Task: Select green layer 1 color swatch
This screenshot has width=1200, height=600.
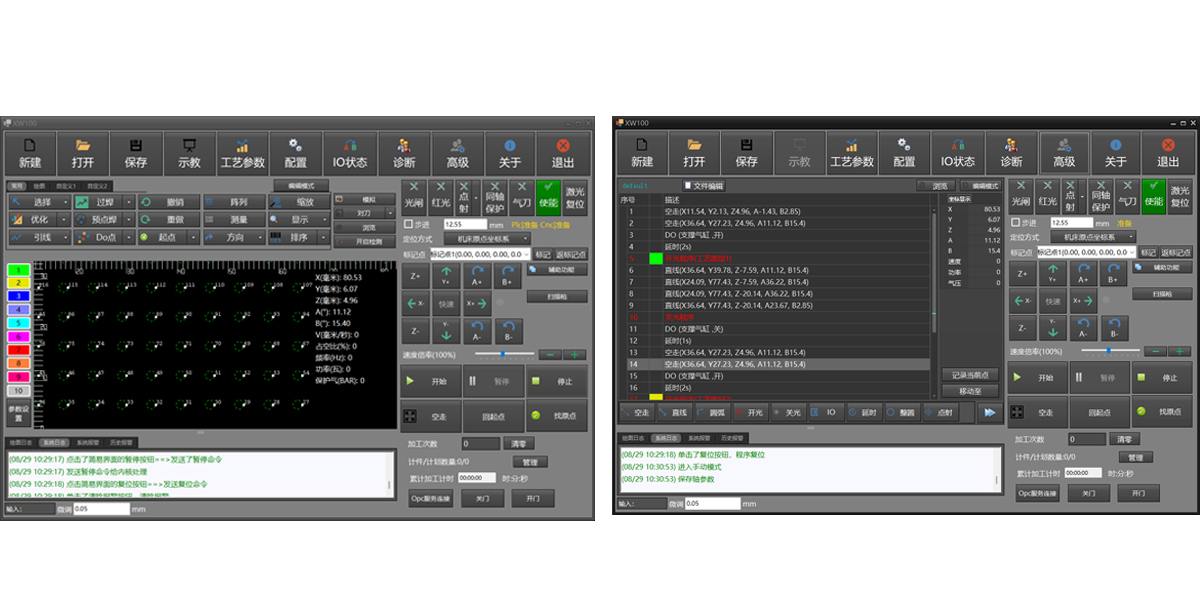Action: (x=19, y=270)
